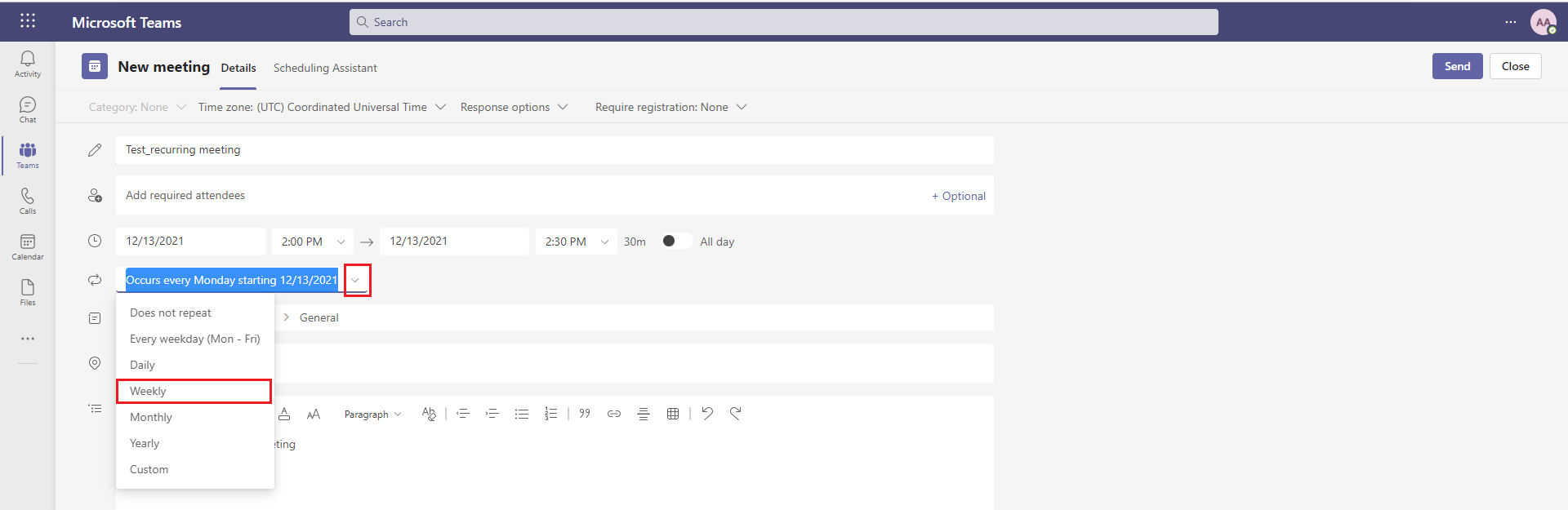The width and height of the screenshot is (1568, 510).
Task: Click the font color icon in editor toolbar
Action: tap(284, 415)
